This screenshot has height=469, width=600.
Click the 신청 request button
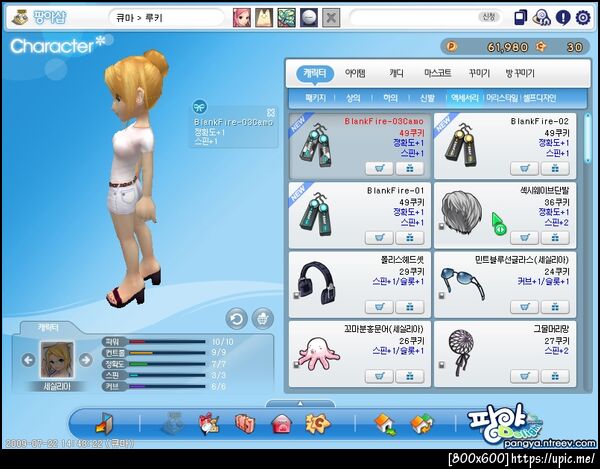click(489, 17)
